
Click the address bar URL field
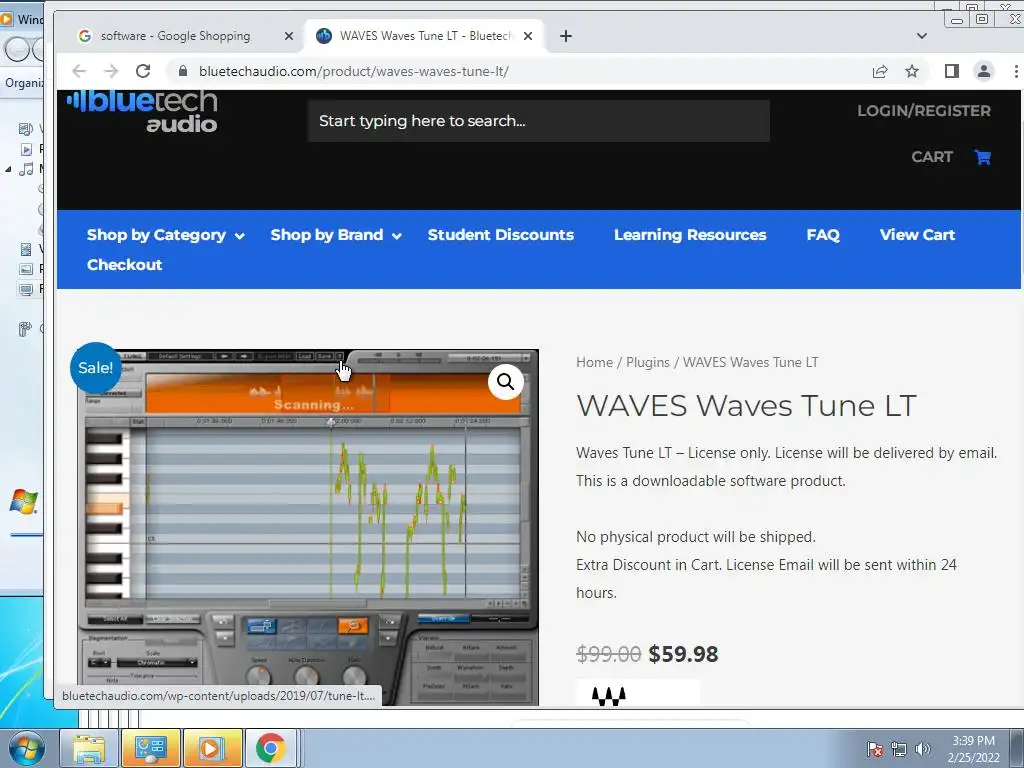[x=522, y=71]
